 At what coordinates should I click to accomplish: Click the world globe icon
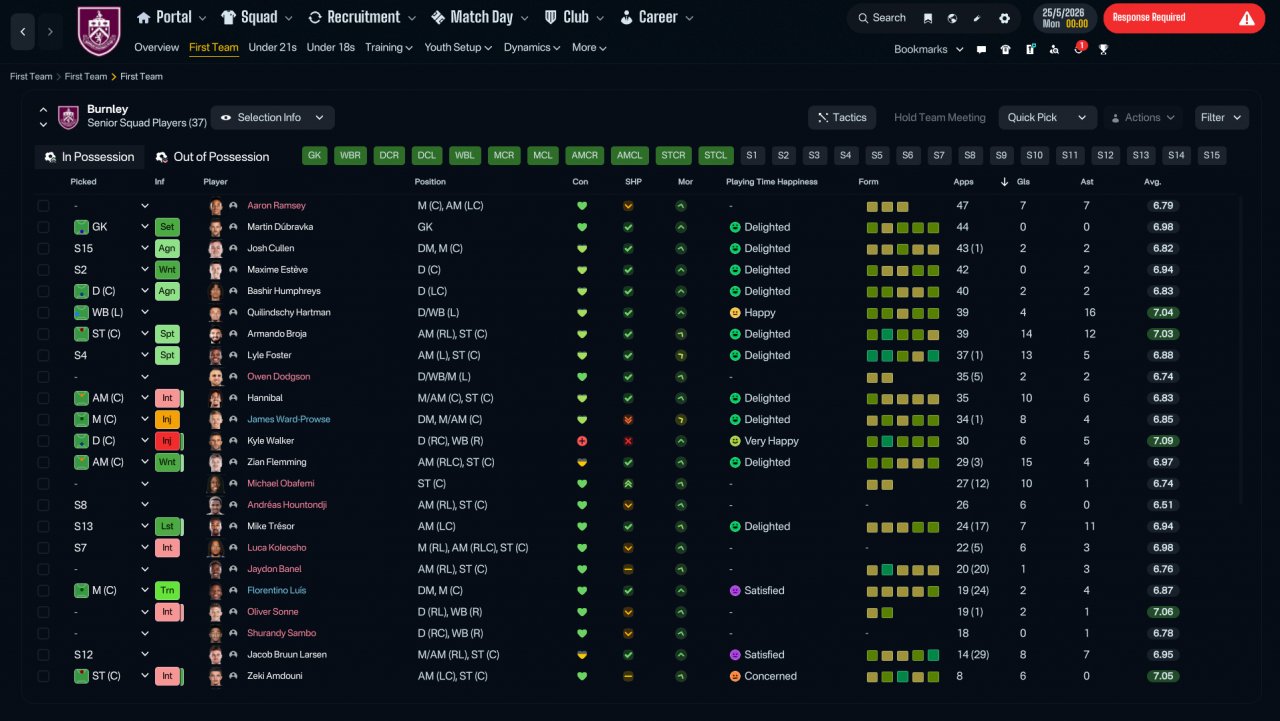coord(952,18)
